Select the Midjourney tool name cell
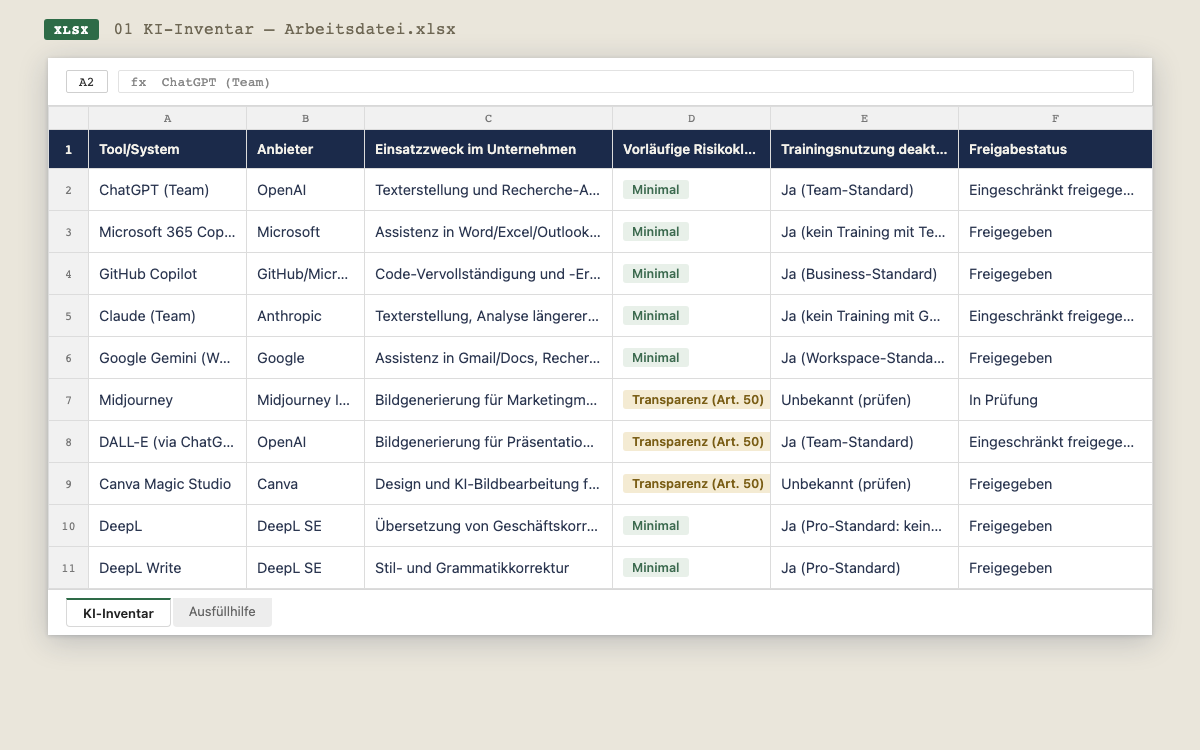1200x750 pixels. click(x=167, y=400)
